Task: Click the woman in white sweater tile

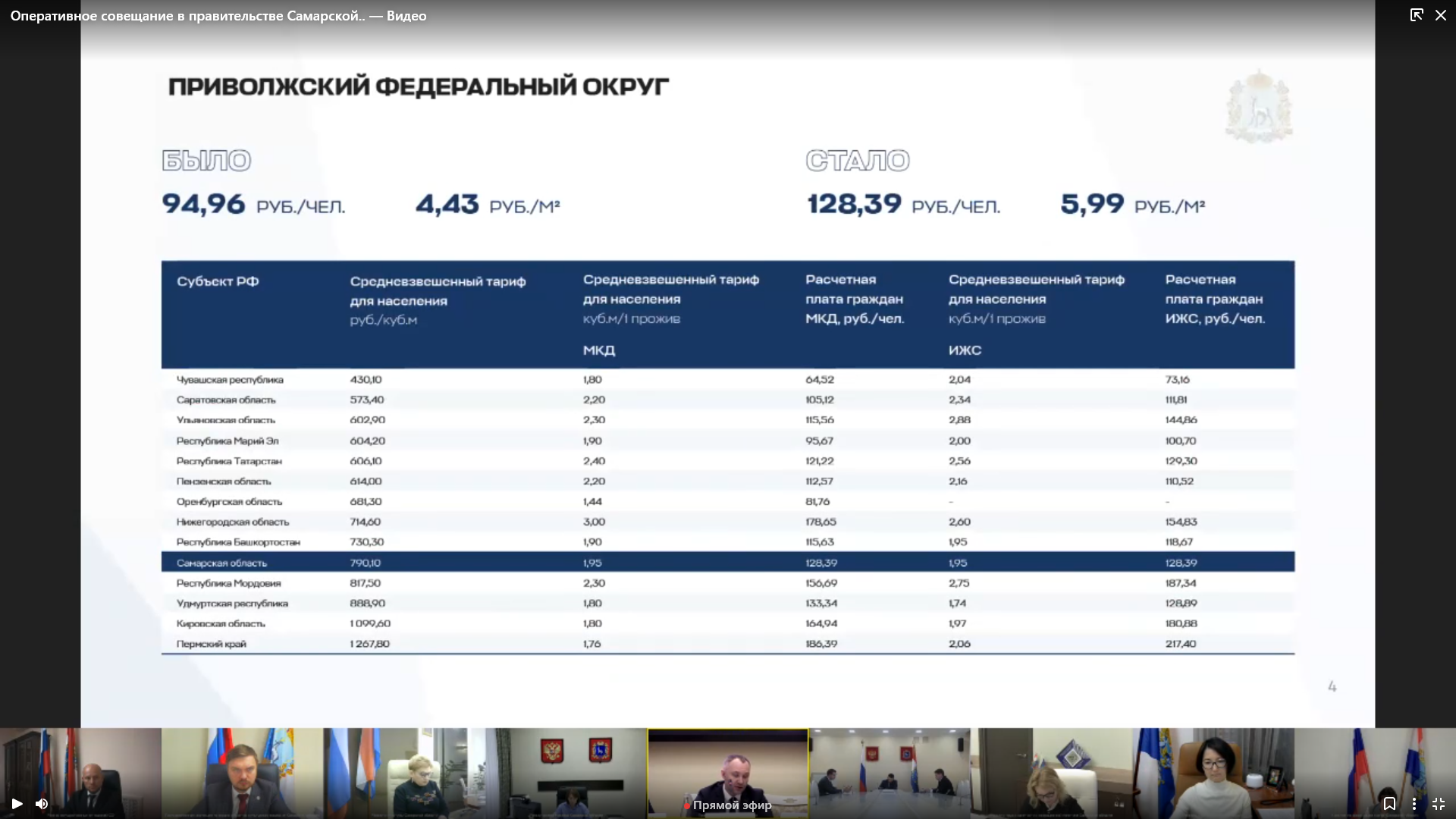Action: (x=1213, y=773)
